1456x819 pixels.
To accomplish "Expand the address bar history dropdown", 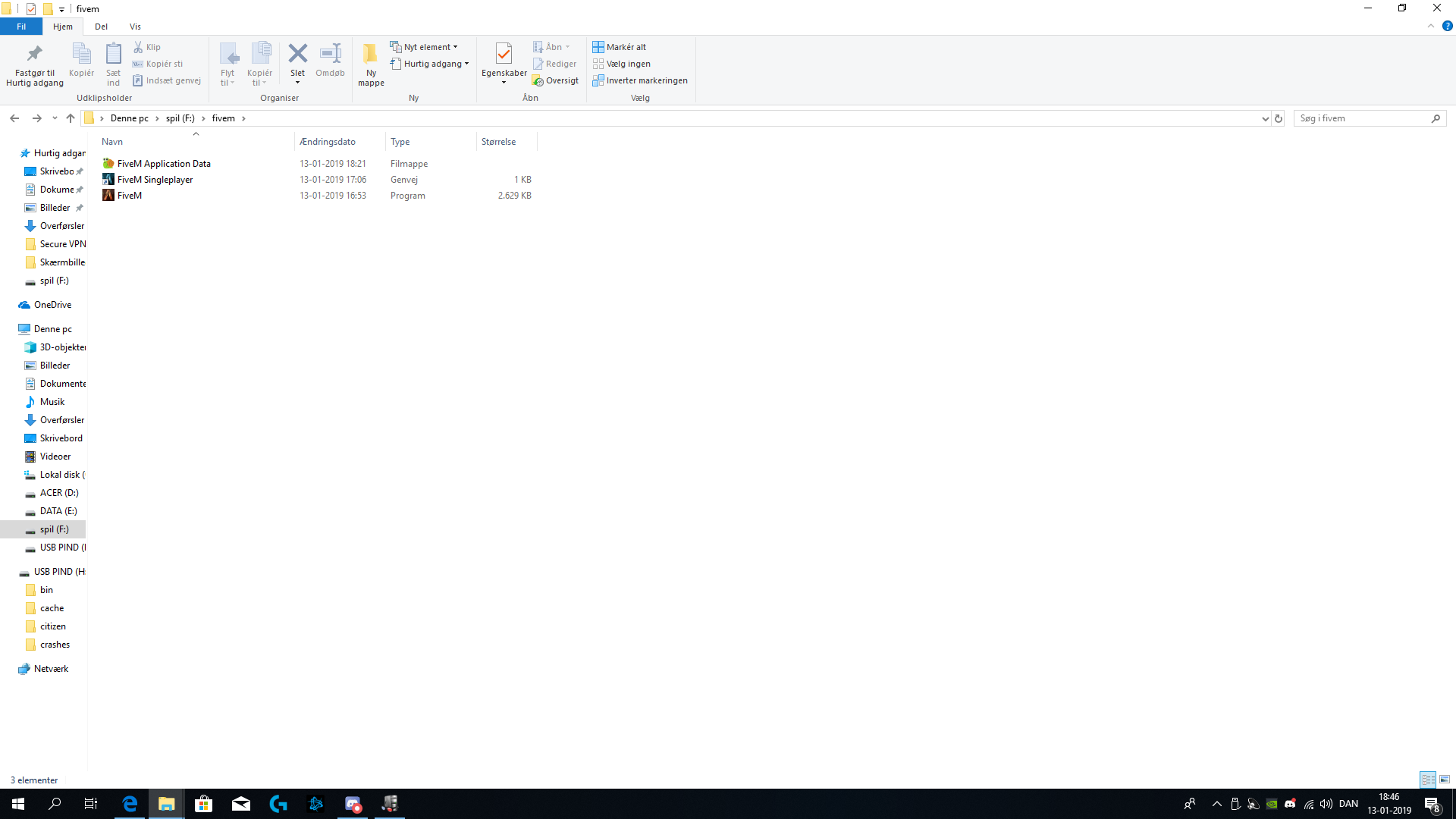I will pyautogui.click(x=1265, y=118).
